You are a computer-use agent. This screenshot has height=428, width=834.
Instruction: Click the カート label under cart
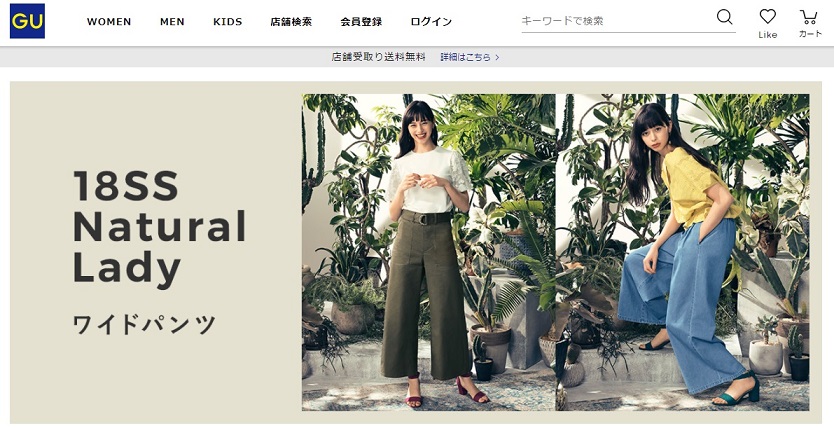pyautogui.click(x=810, y=34)
